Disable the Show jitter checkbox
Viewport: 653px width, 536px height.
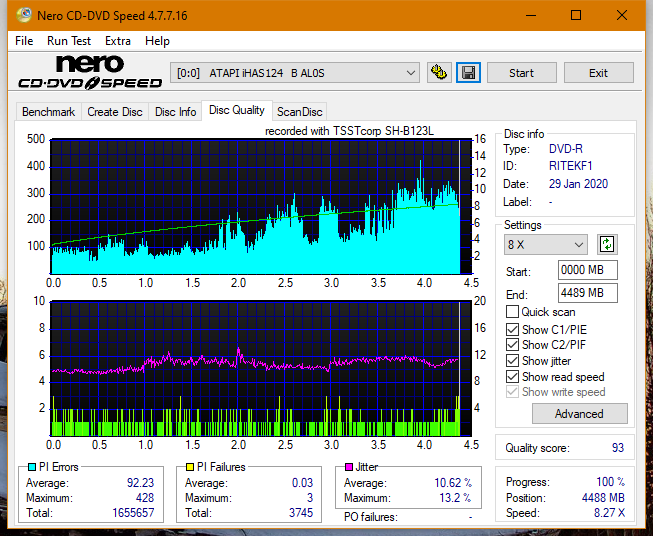coord(512,361)
